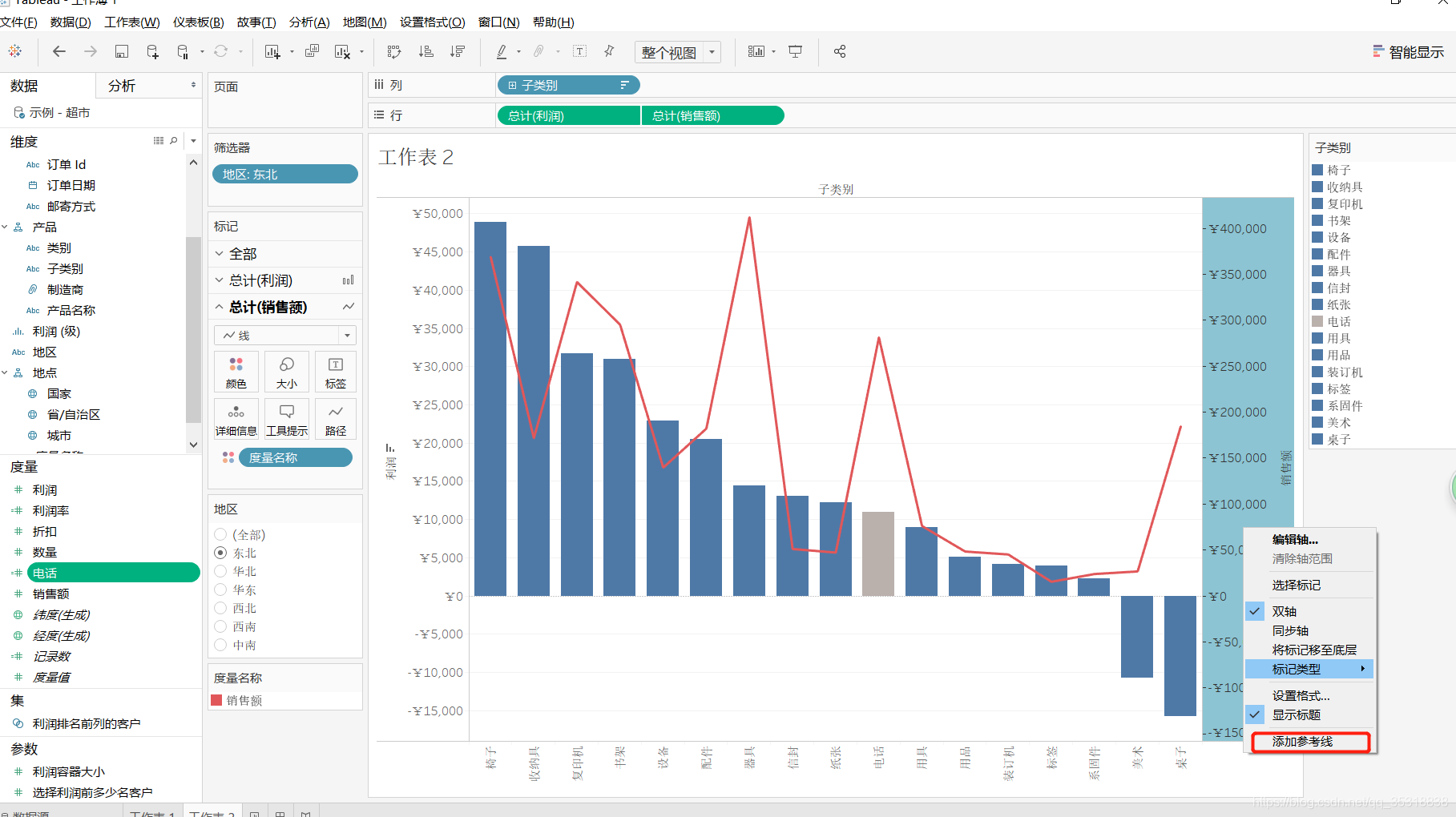
Task: Select the 华北 region radio button
Action: click(x=220, y=571)
